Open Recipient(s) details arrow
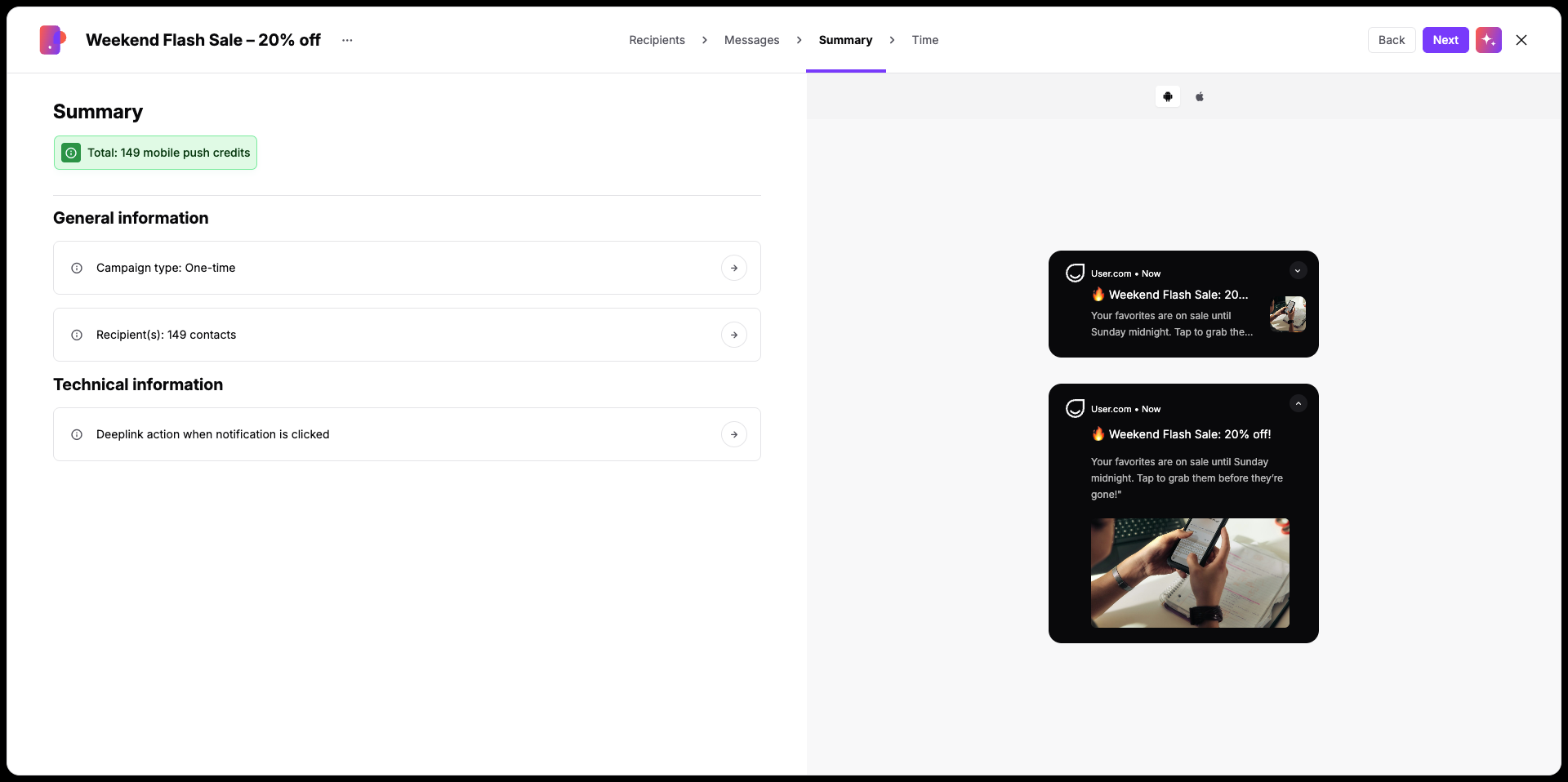 pos(734,335)
